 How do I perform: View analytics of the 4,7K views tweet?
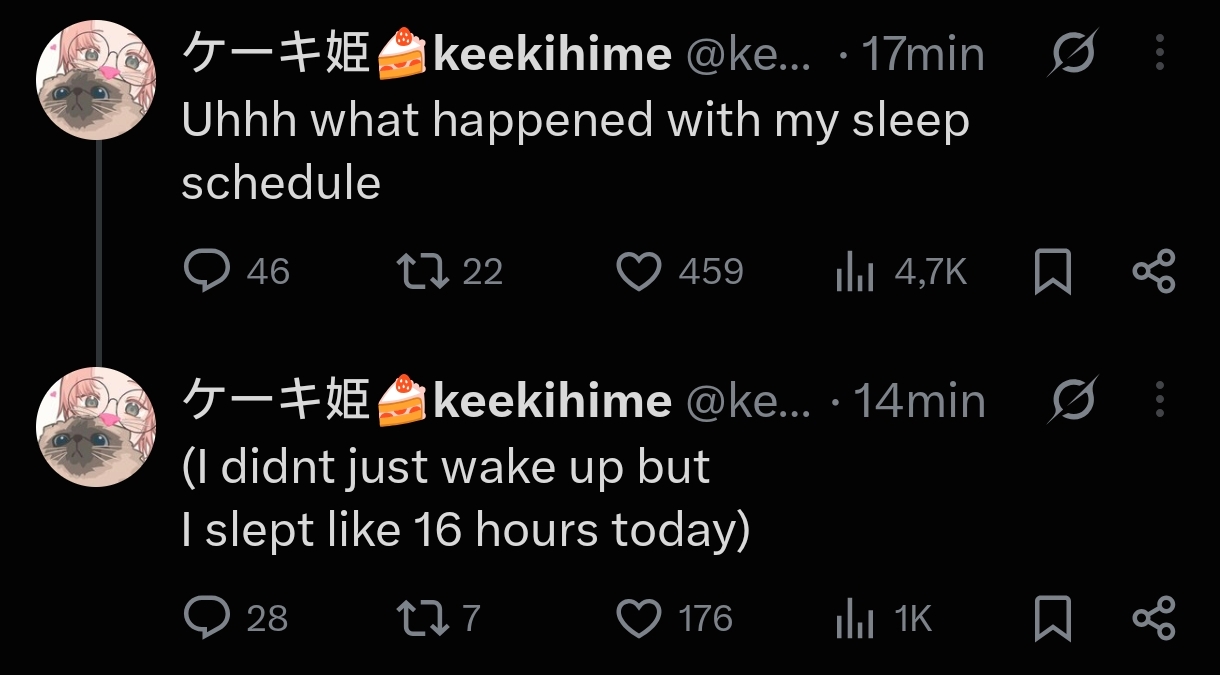click(x=855, y=272)
